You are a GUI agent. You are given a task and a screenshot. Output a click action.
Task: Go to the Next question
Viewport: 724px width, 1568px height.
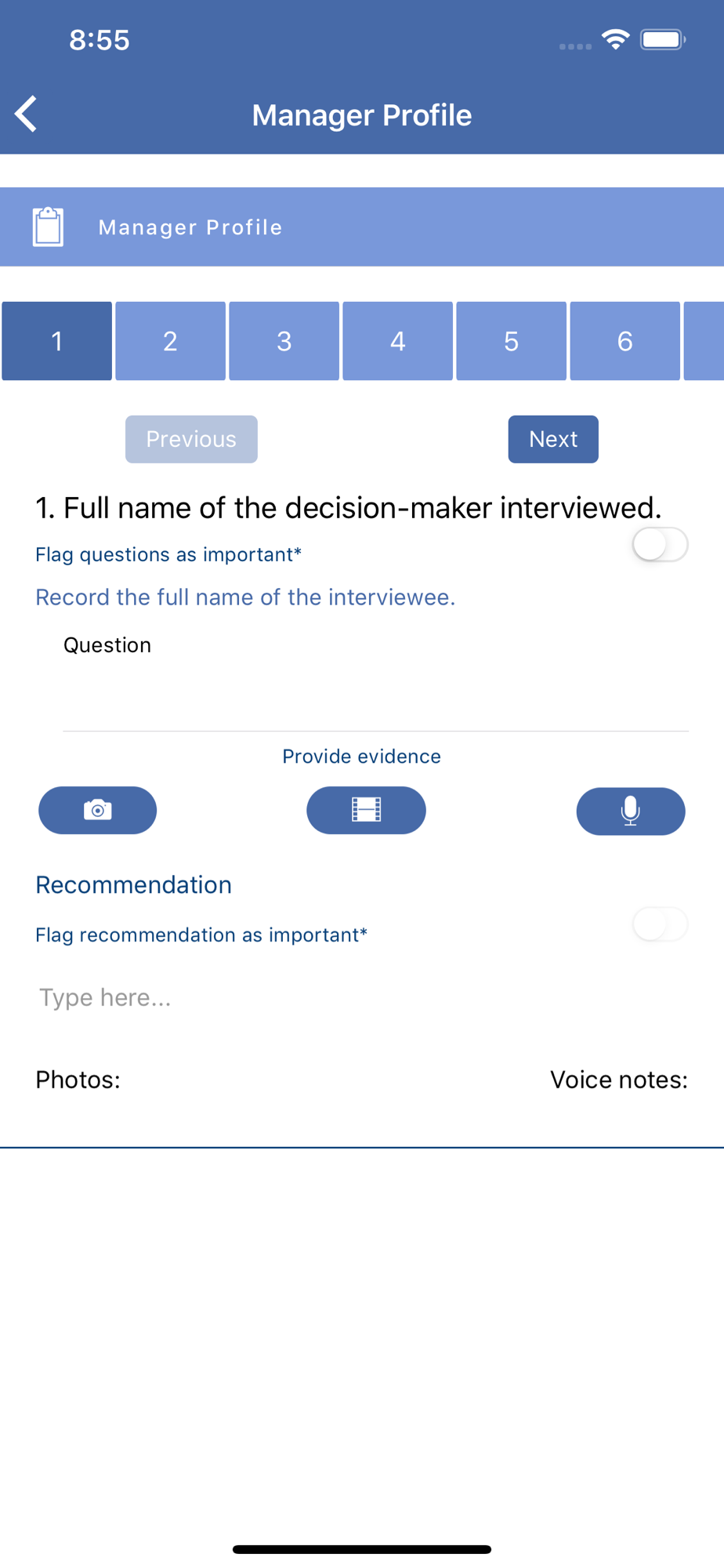pos(553,439)
